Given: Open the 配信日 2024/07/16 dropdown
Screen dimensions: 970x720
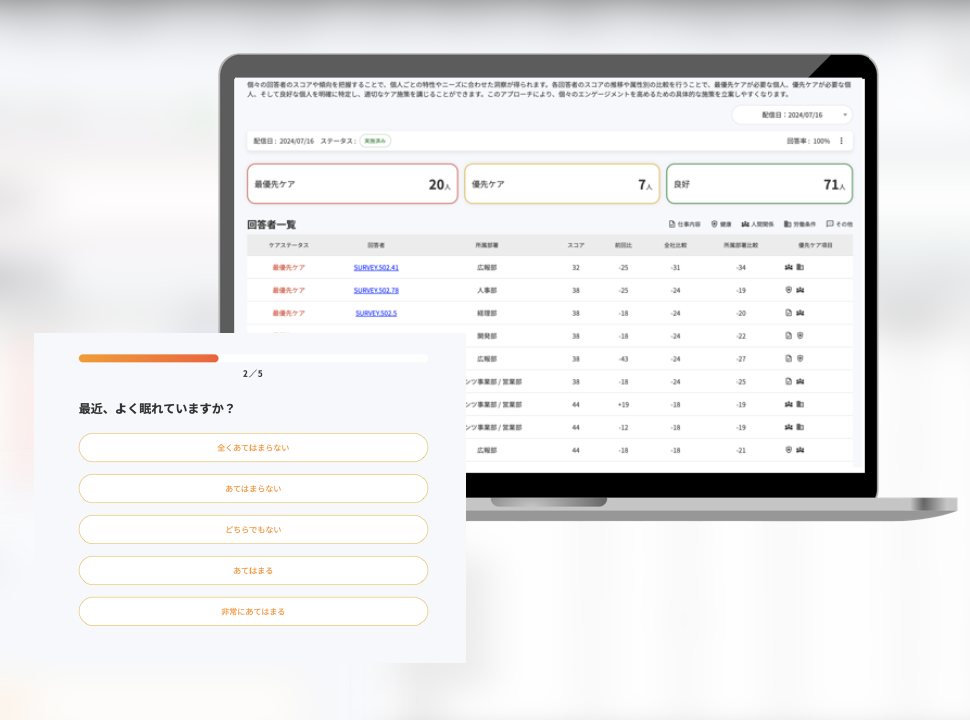Looking at the screenshot, I should [x=792, y=115].
